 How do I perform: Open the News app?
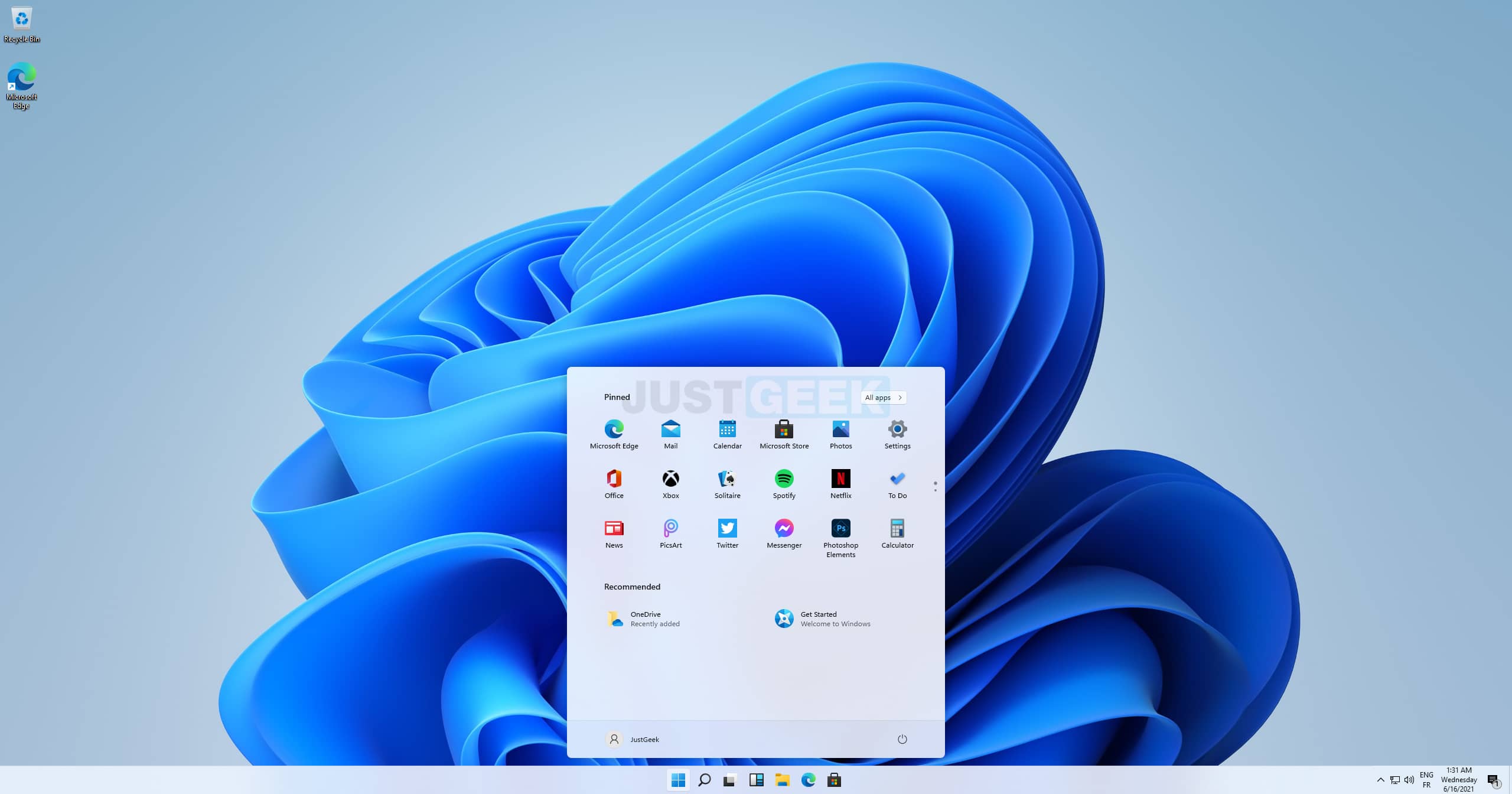click(x=614, y=533)
